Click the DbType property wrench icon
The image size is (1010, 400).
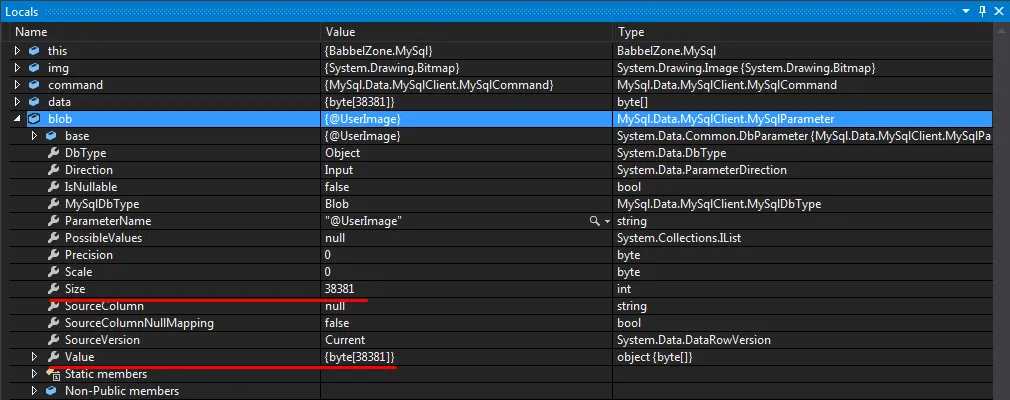tap(53, 153)
